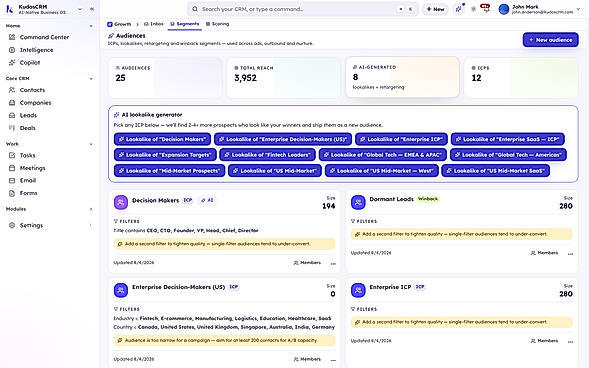This screenshot has height=368, width=589.
Task: View Members of Decision Makers audience
Action: click(307, 263)
